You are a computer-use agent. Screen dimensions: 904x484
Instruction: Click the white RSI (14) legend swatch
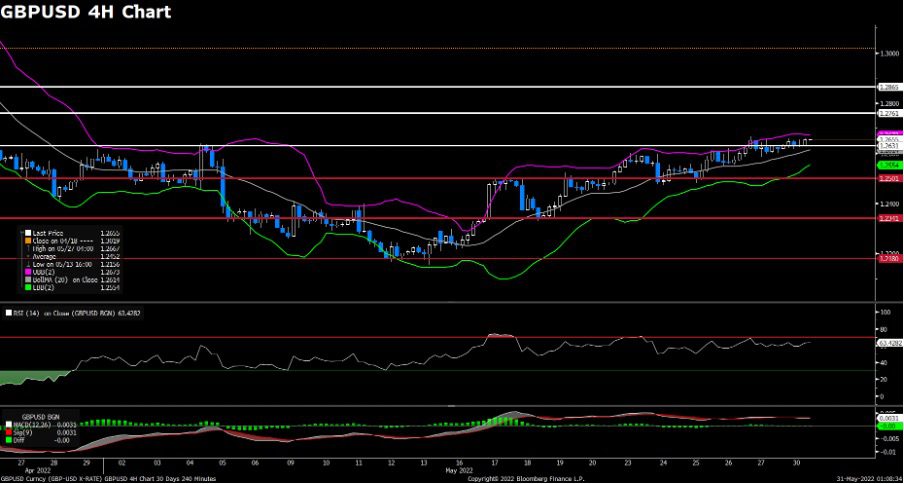(8, 313)
